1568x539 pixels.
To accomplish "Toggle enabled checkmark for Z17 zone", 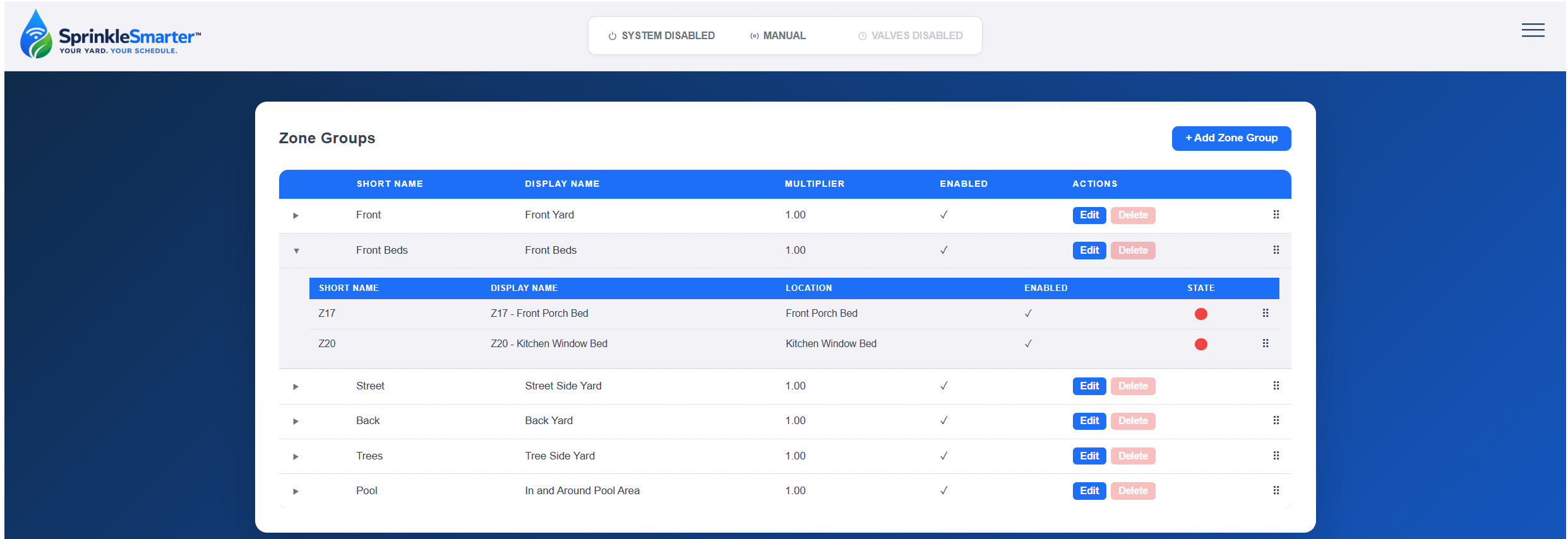I will coord(1028,313).
